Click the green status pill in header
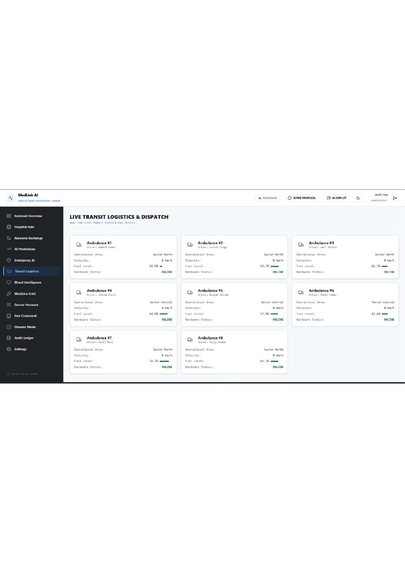Screen dimensions: 405x573 click(x=268, y=198)
